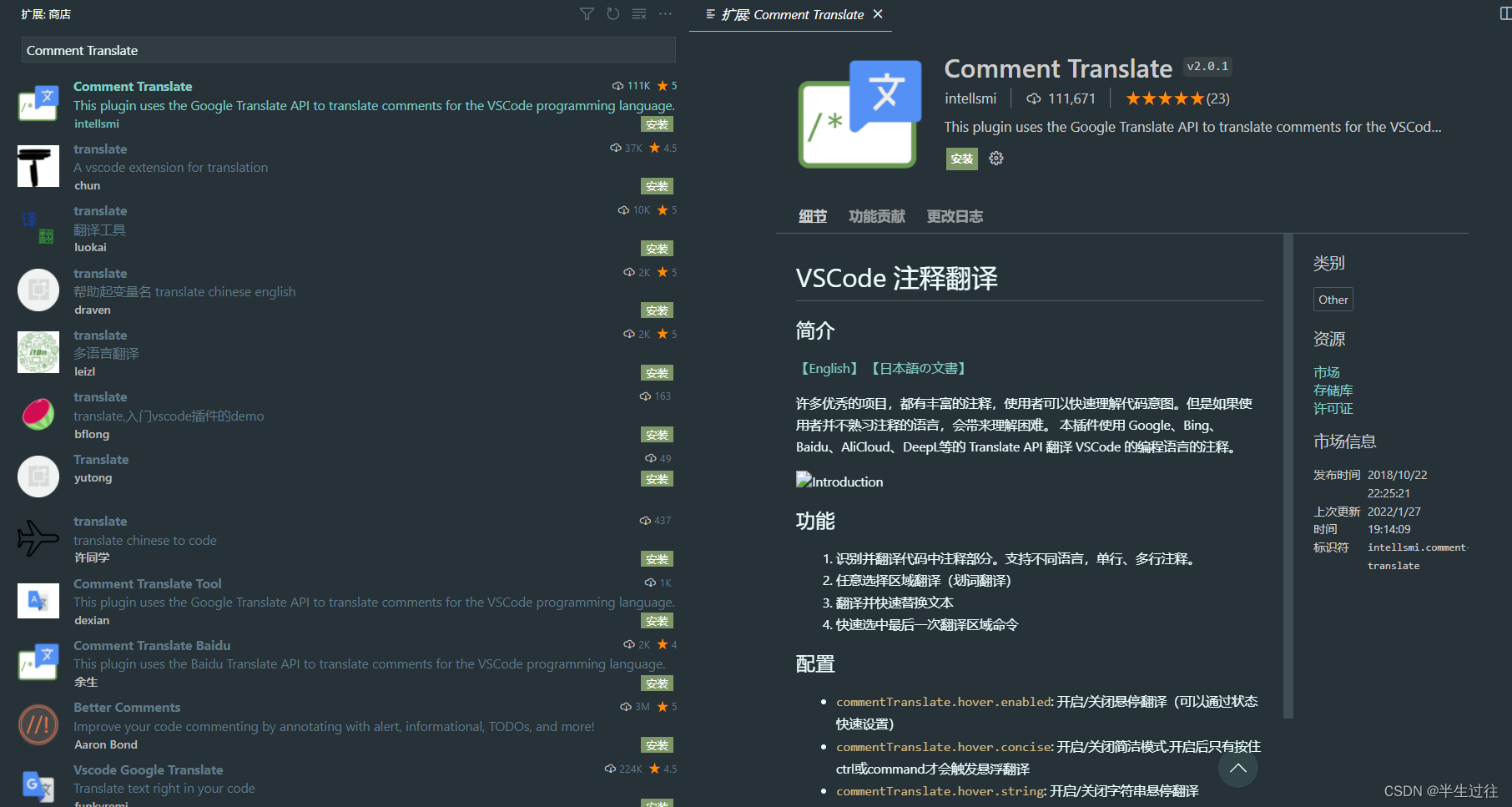Viewport: 1512px width, 807px height.
Task: Open the 【English】 readme link
Action: point(829,368)
